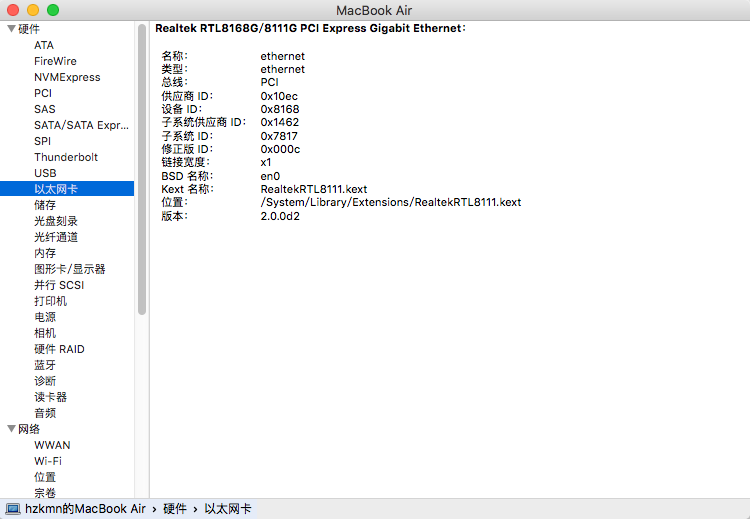
Task: Click the BSD 名称 value en0
Action: click(x=270, y=176)
